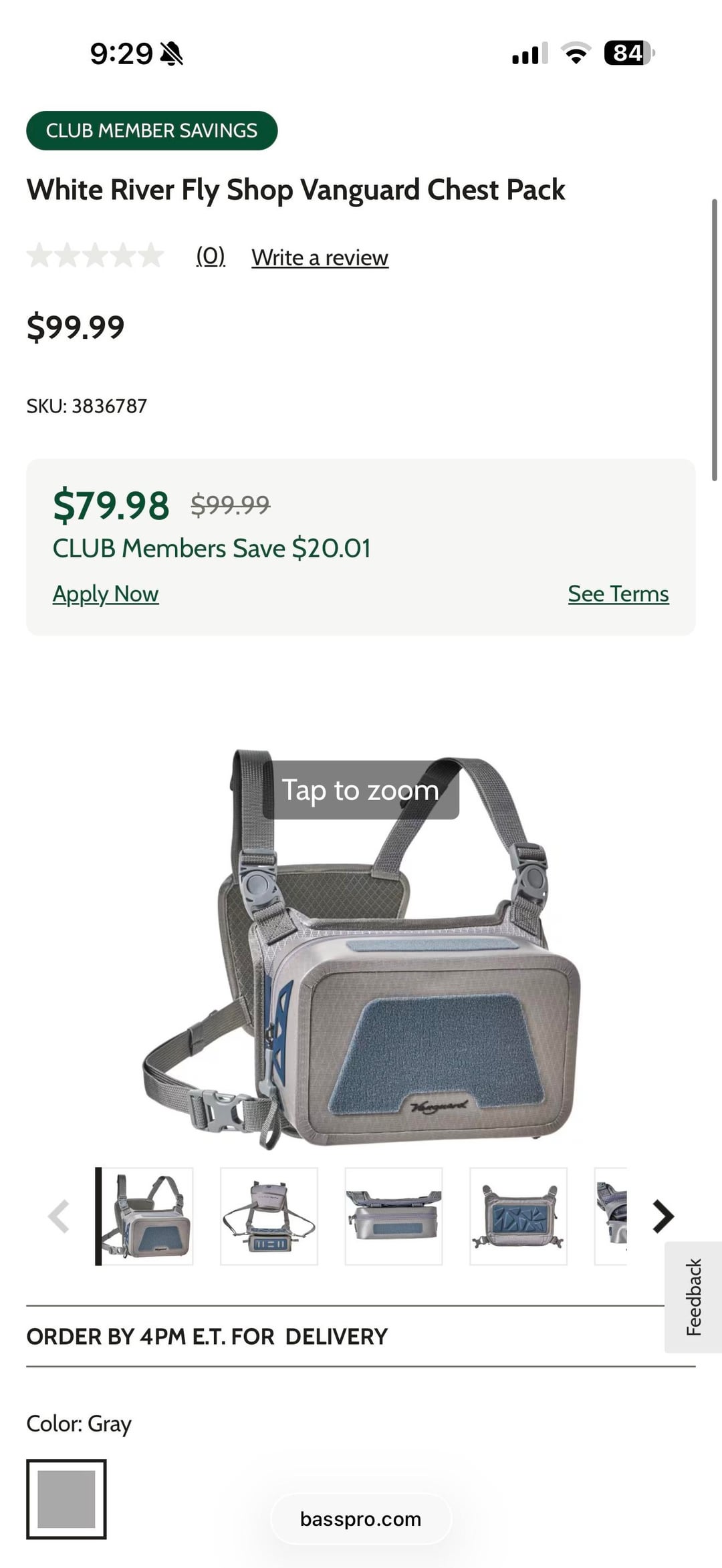This screenshot has height=1568, width=722.
Task: View the partially visible fifth thumbnail
Action: [x=611, y=1216]
